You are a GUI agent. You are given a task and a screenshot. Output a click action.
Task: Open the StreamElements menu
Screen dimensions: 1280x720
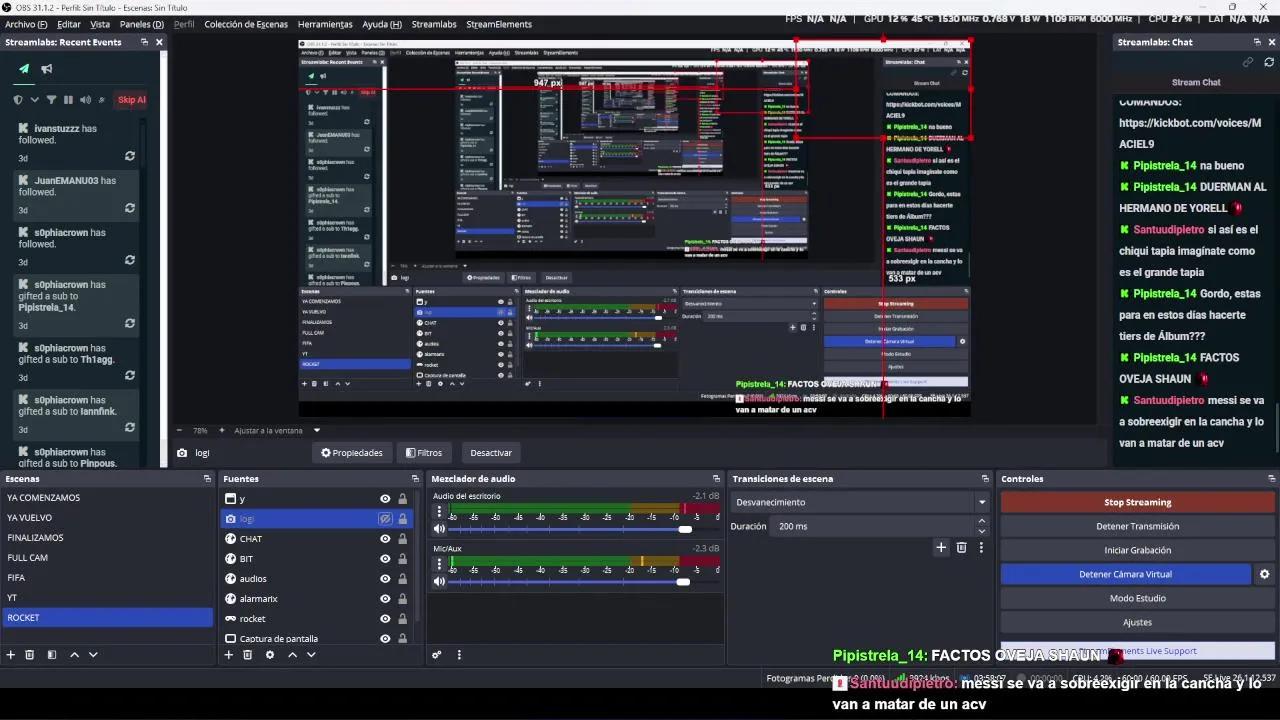coord(499,24)
